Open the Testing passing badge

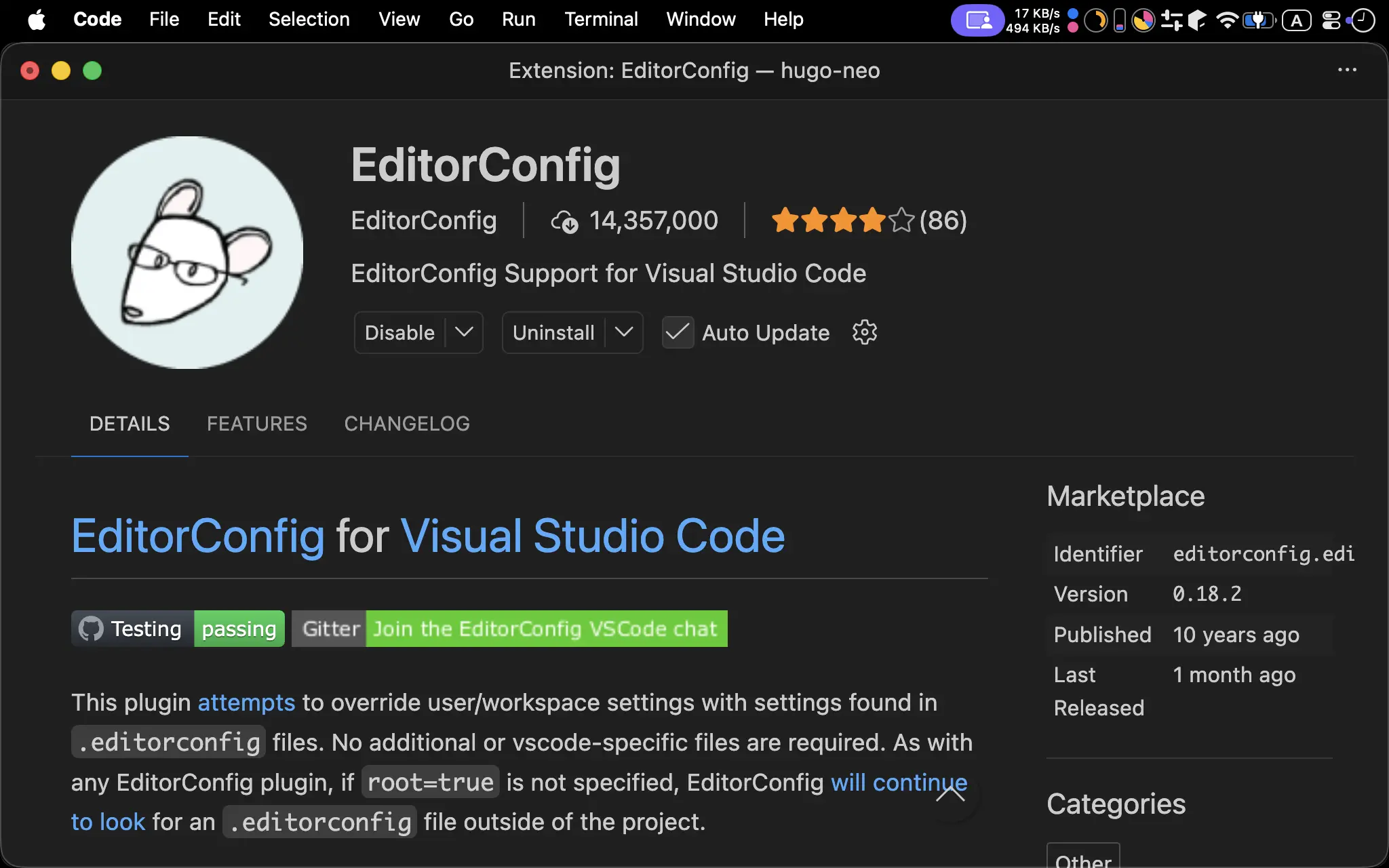click(x=178, y=629)
